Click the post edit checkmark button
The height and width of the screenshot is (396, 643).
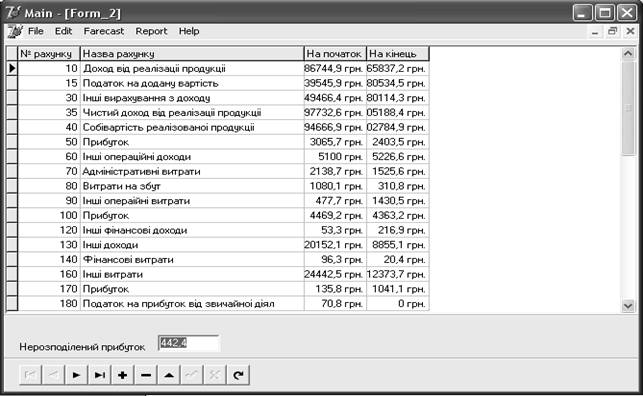[x=192, y=375]
